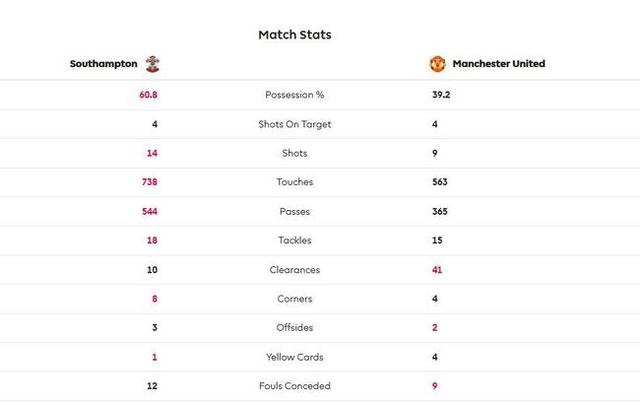Click Manchester United's 39.2 possession value
The image size is (640, 410).
[x=441, y=95]
